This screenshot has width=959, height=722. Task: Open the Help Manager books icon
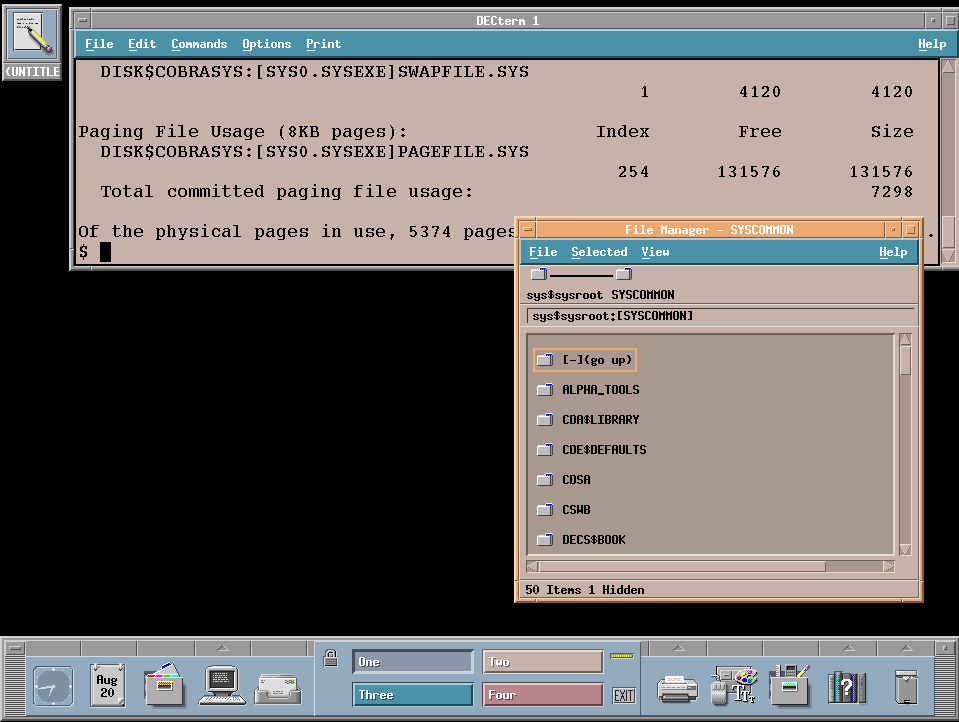(x=847, y=687)
